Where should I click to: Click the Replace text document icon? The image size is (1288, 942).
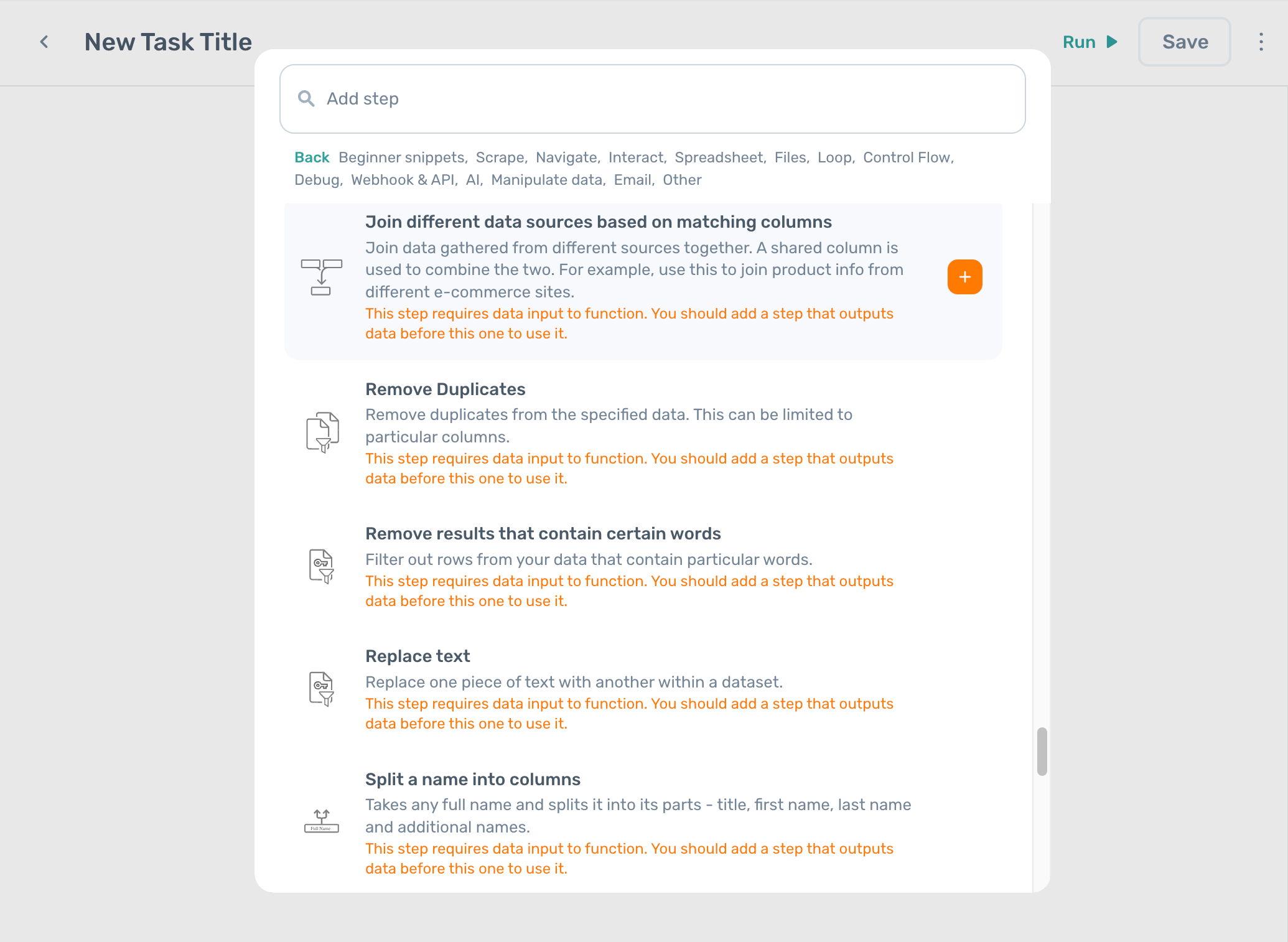pos(322,689)
